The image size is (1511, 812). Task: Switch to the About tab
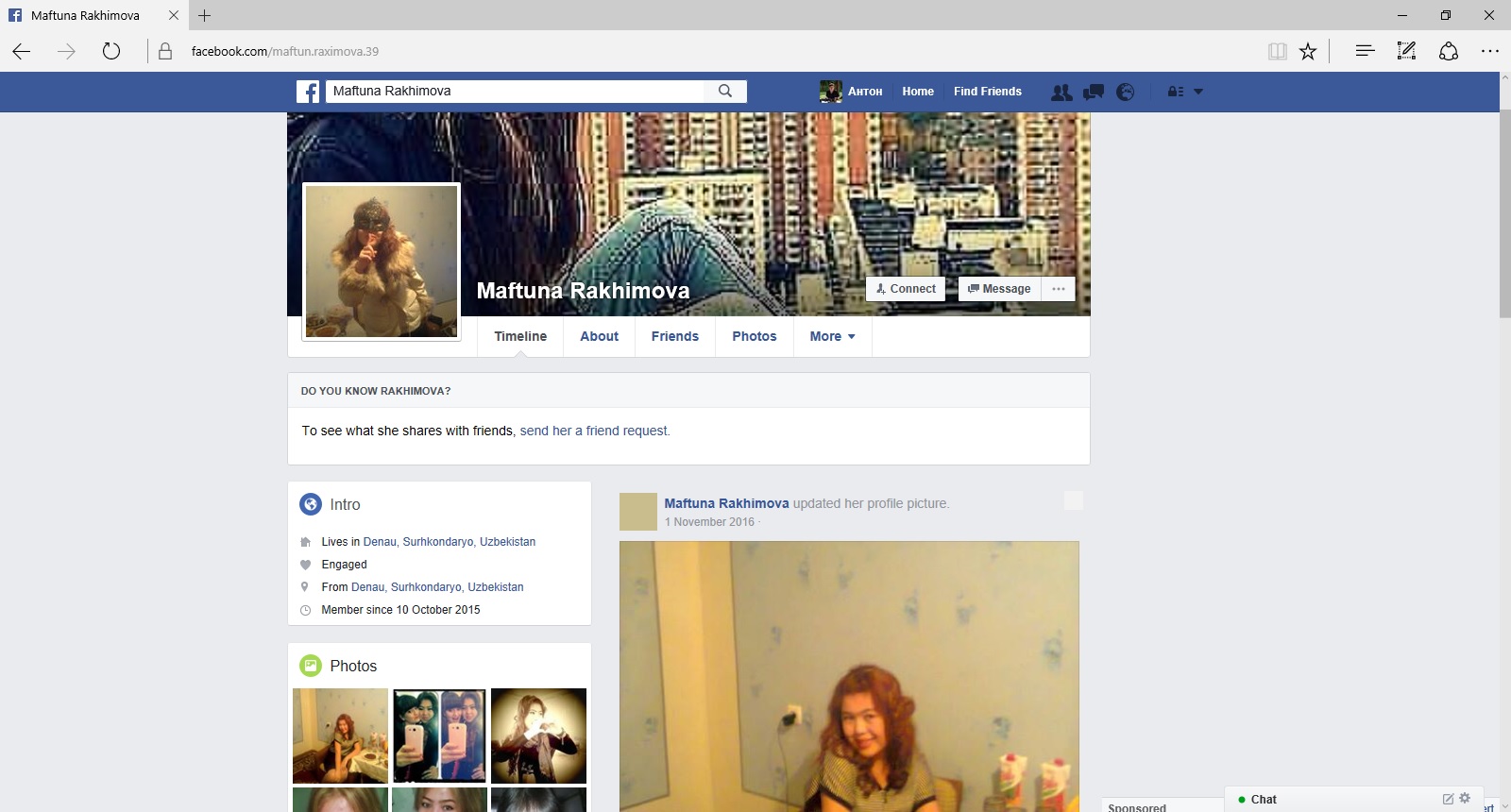tap(599, 336)
